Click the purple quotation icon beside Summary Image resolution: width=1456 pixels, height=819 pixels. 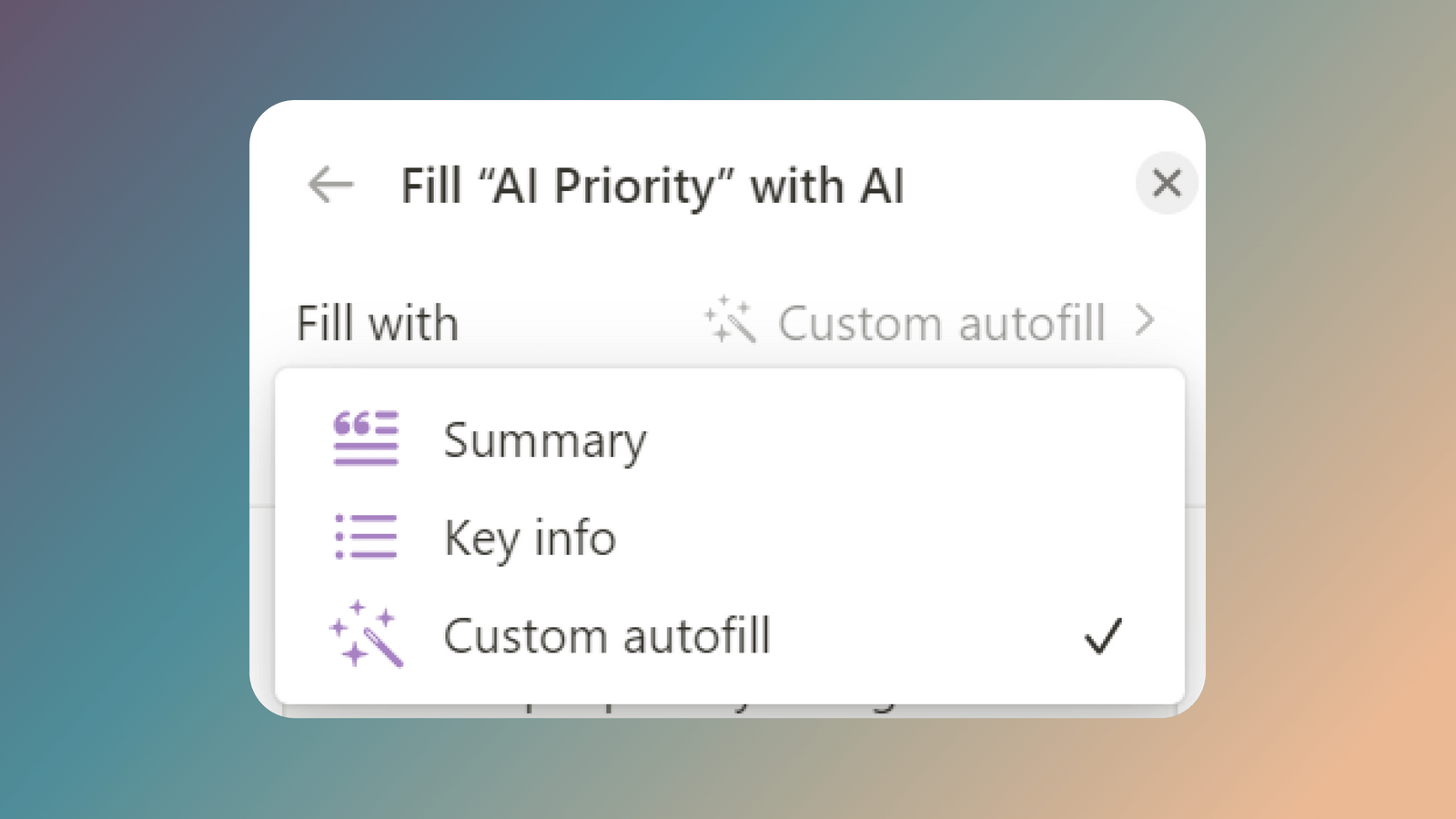point(363,440)
